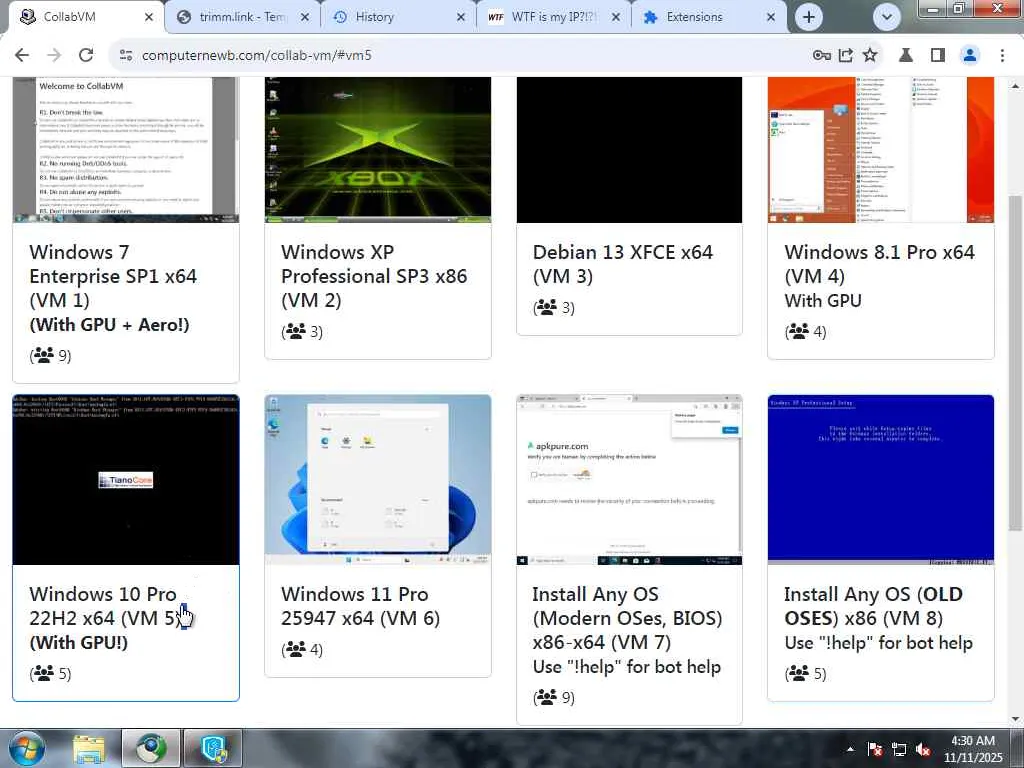
Task: Toggle the browser side panel
Action: tap(938, 56)
